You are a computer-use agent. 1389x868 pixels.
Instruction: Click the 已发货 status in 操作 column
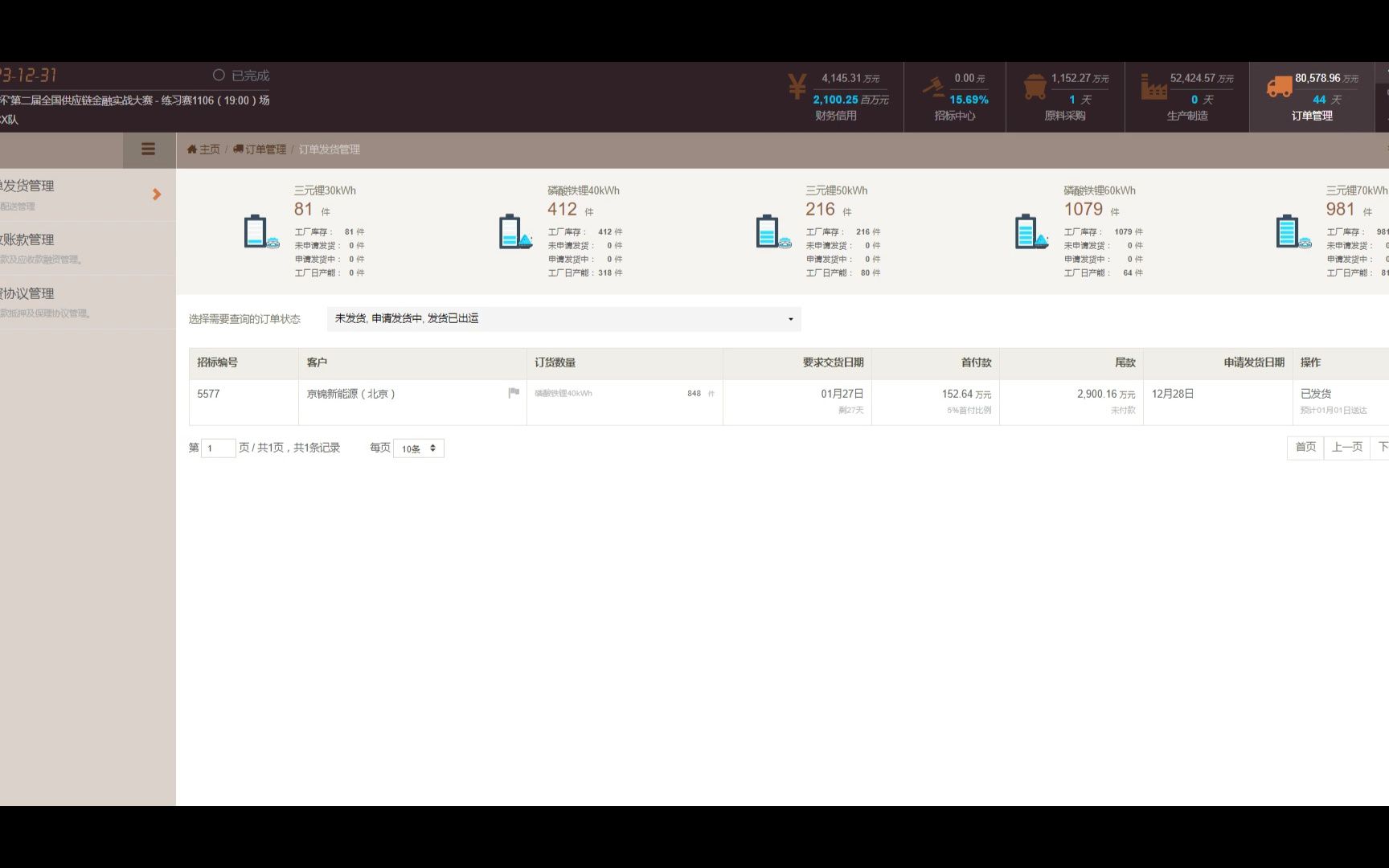(x=1316, y=394)
